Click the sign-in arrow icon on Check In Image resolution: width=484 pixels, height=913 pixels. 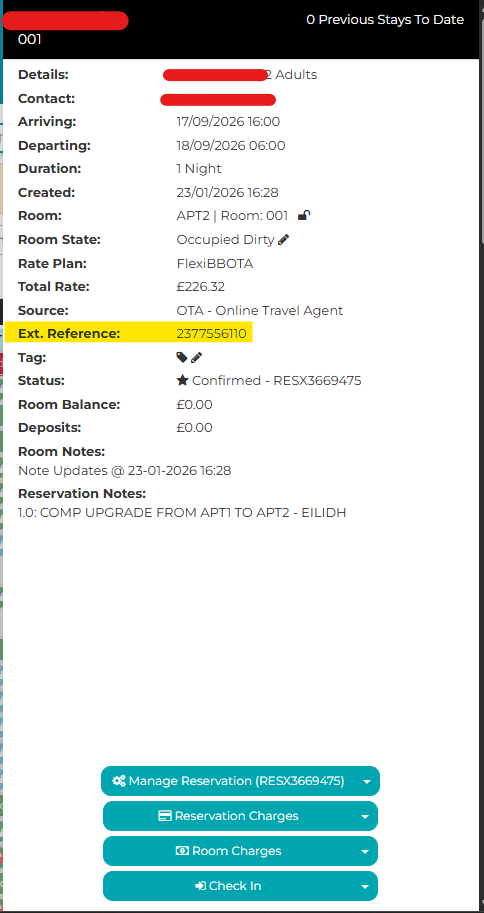(x=200, y=886)
